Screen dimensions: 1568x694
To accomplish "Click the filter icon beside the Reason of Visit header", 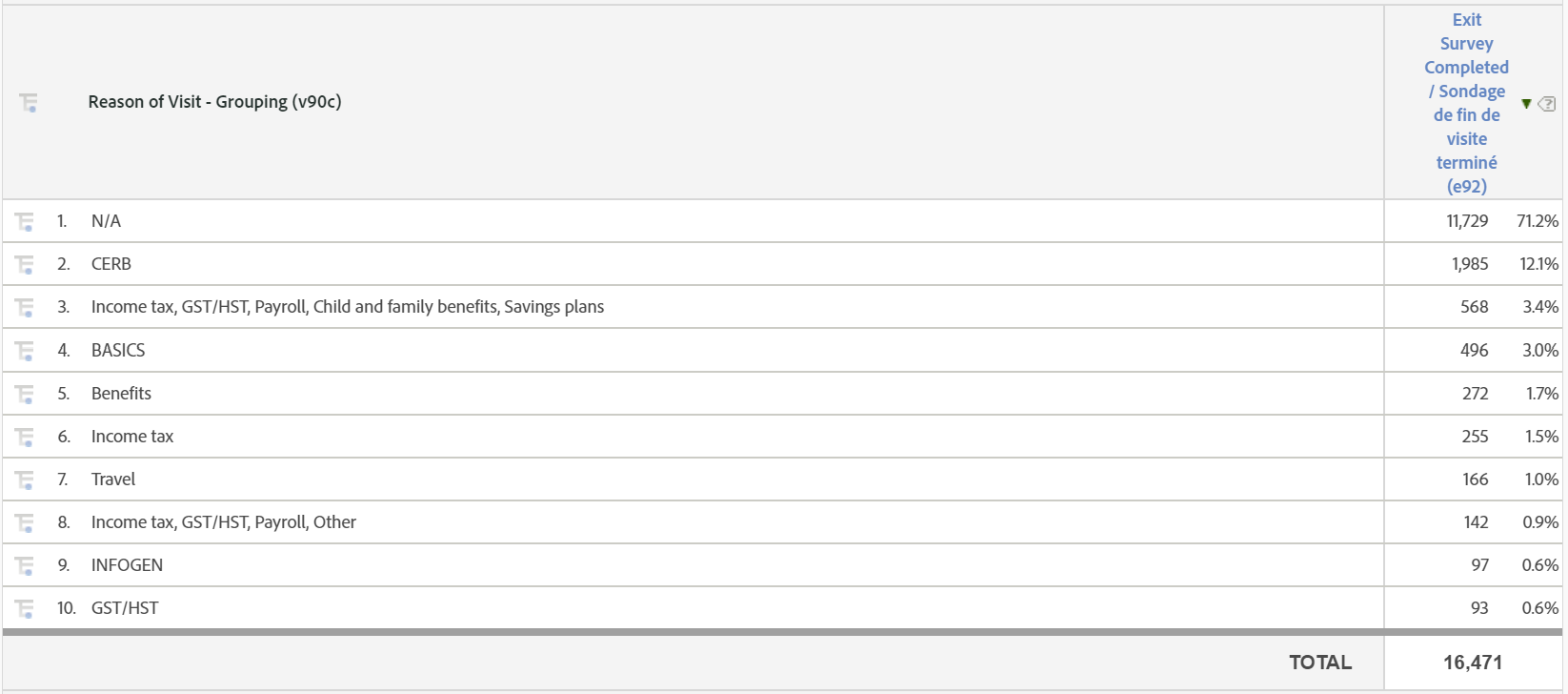I will tap(28, 103).
